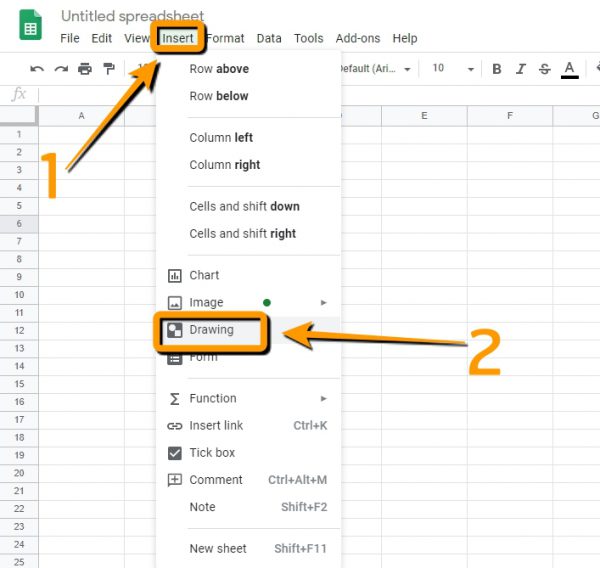This screenshot has width=600, height=568.
Task: Open the Insert menu
Action: [x=178, y=38]
